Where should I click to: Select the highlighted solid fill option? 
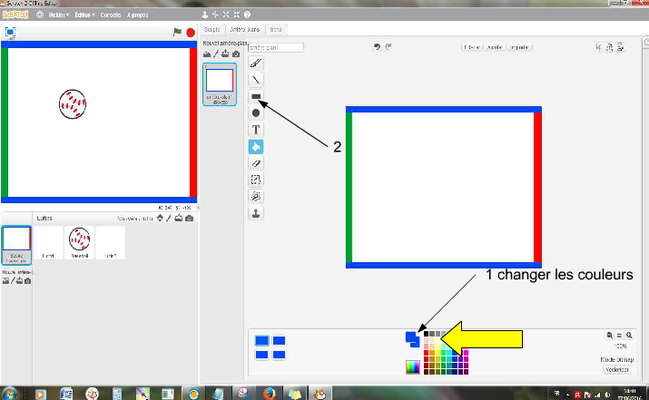tap(262, 340)
